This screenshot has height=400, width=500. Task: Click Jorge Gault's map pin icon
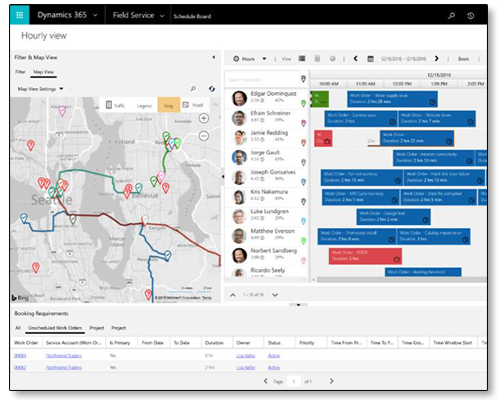(x=303, y=162)
